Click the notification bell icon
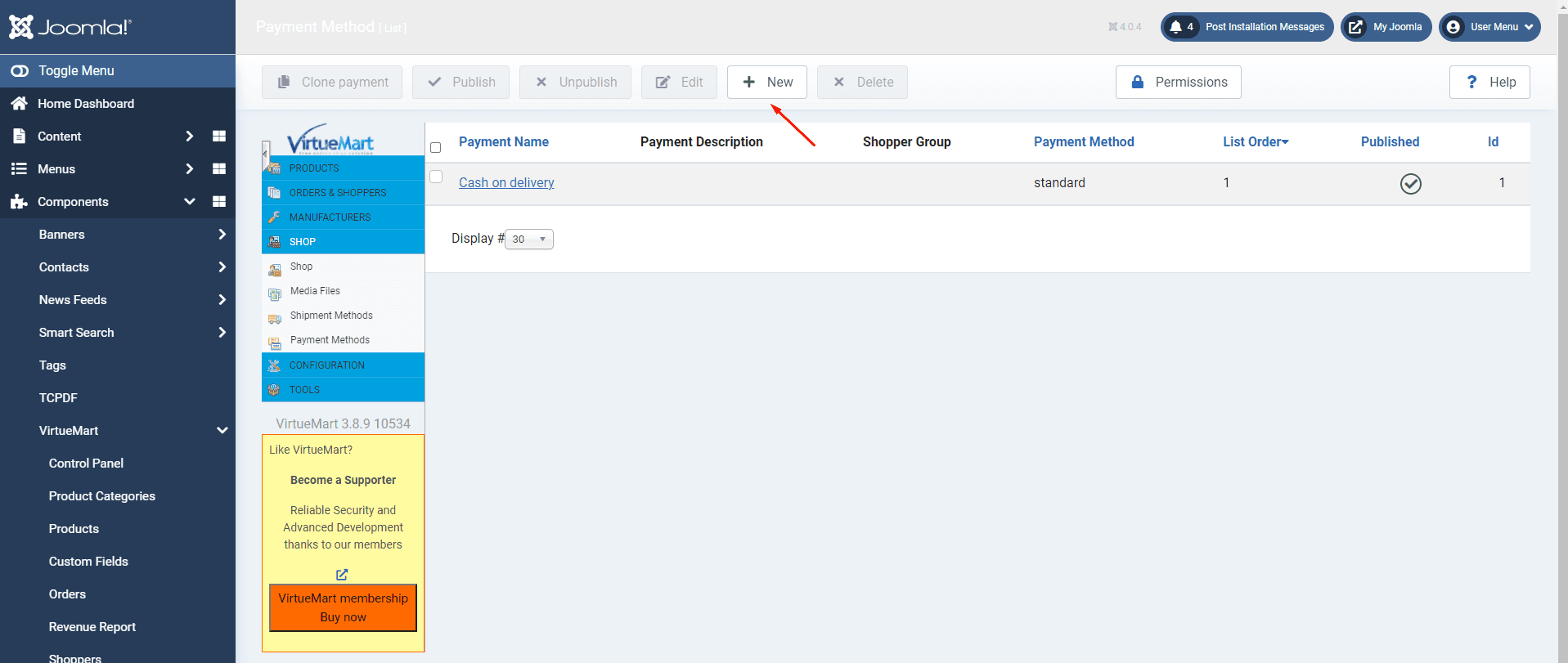This screenshot has width=1568, height=663. coord(1175,27)
